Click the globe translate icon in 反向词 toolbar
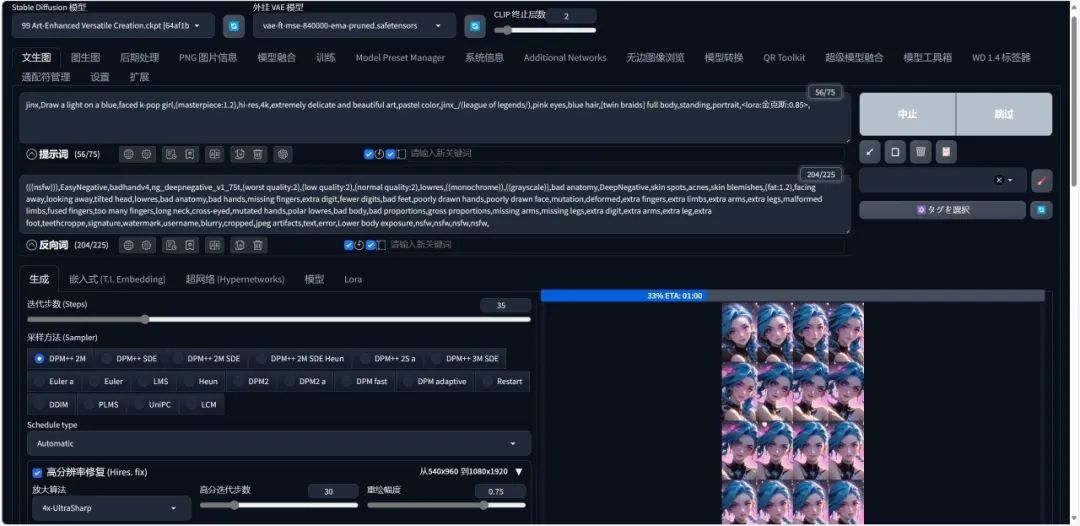The width and height of the screenshot is (1080, 526). [x=129, y=245]
